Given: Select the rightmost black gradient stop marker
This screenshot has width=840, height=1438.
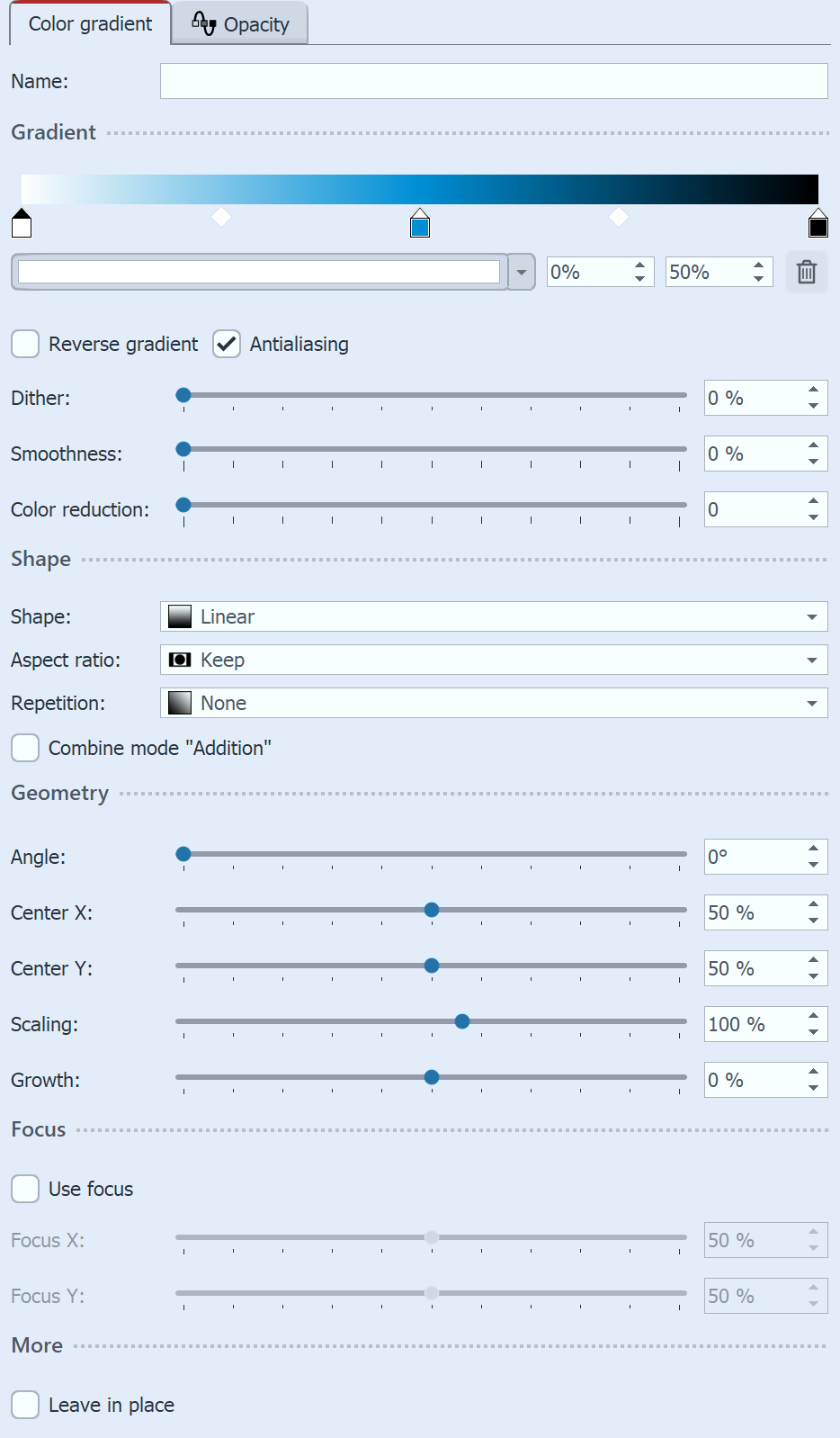Looking at the screenshot, I should point(818,224).
